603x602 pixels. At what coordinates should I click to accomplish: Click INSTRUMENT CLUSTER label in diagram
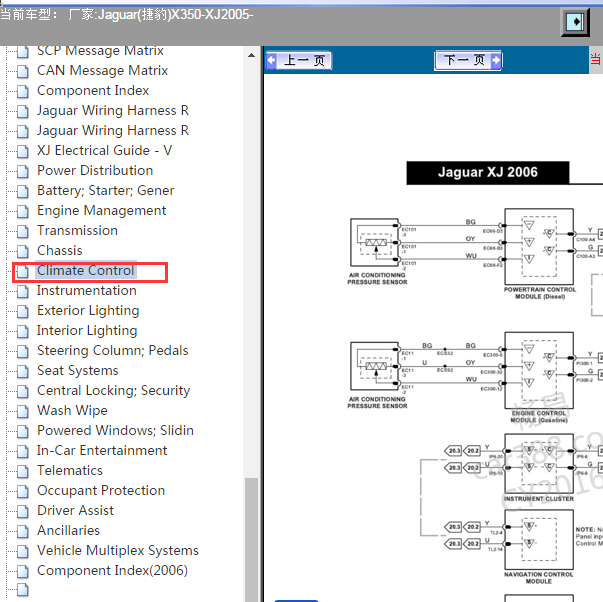tap(539, 499)
